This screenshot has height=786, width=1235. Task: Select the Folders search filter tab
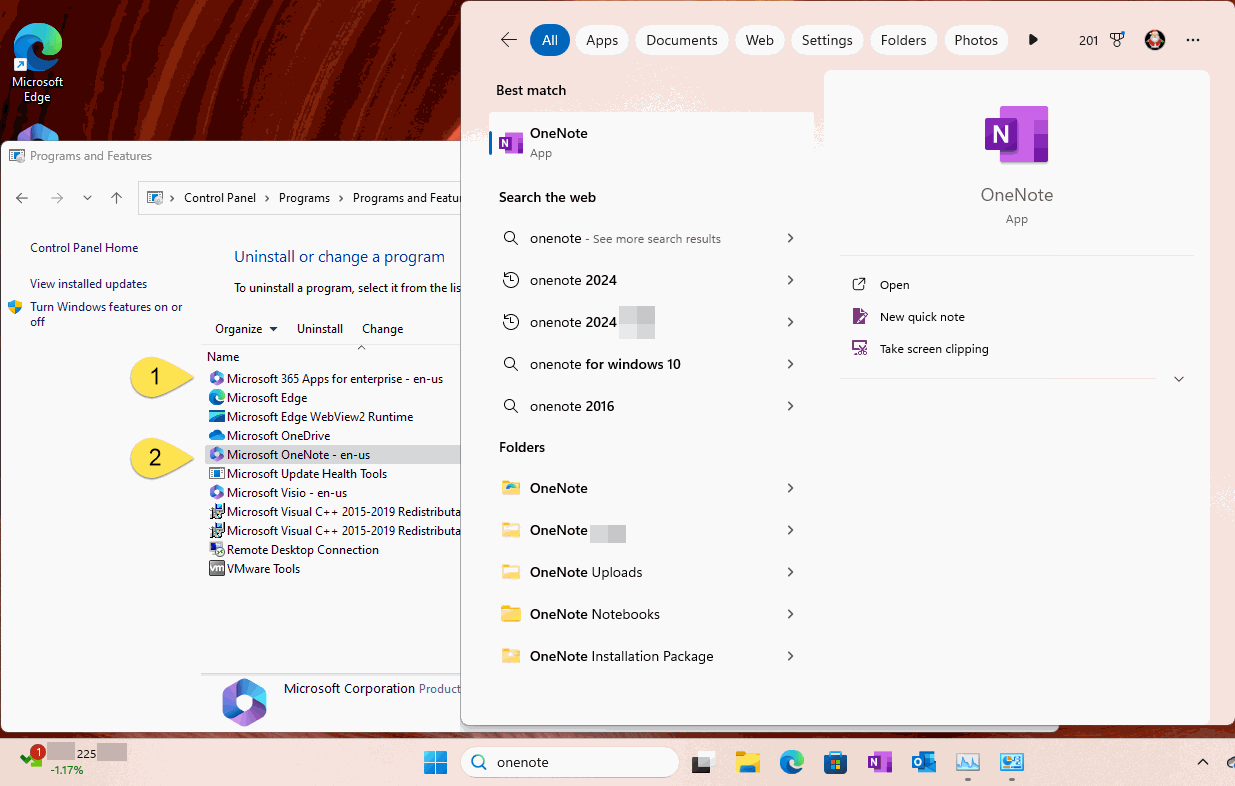pos(904,40)
